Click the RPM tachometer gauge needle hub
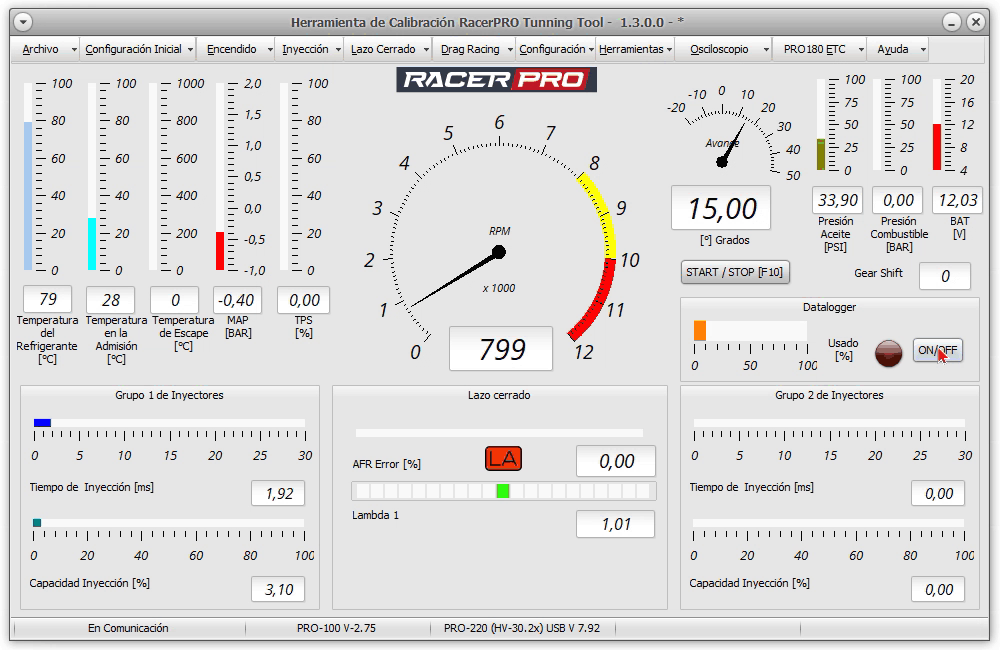 coord(499,252)
